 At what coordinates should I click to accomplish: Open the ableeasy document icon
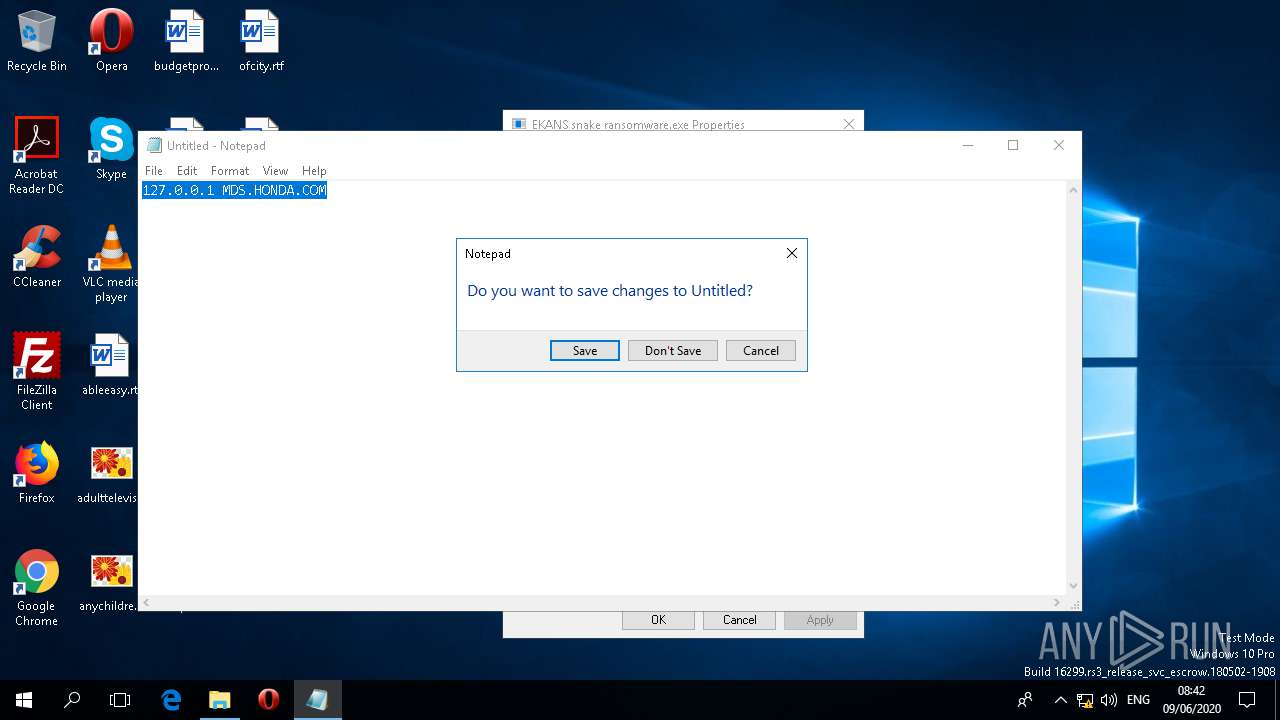pyautogui.click(x=110, y=365)
